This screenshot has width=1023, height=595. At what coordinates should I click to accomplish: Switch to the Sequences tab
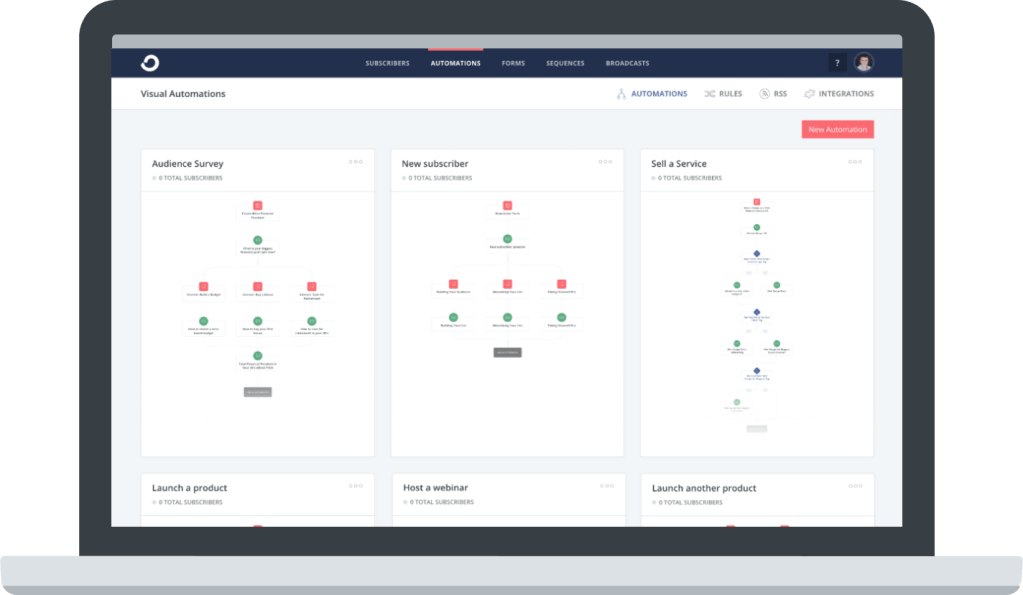(565, 63)
